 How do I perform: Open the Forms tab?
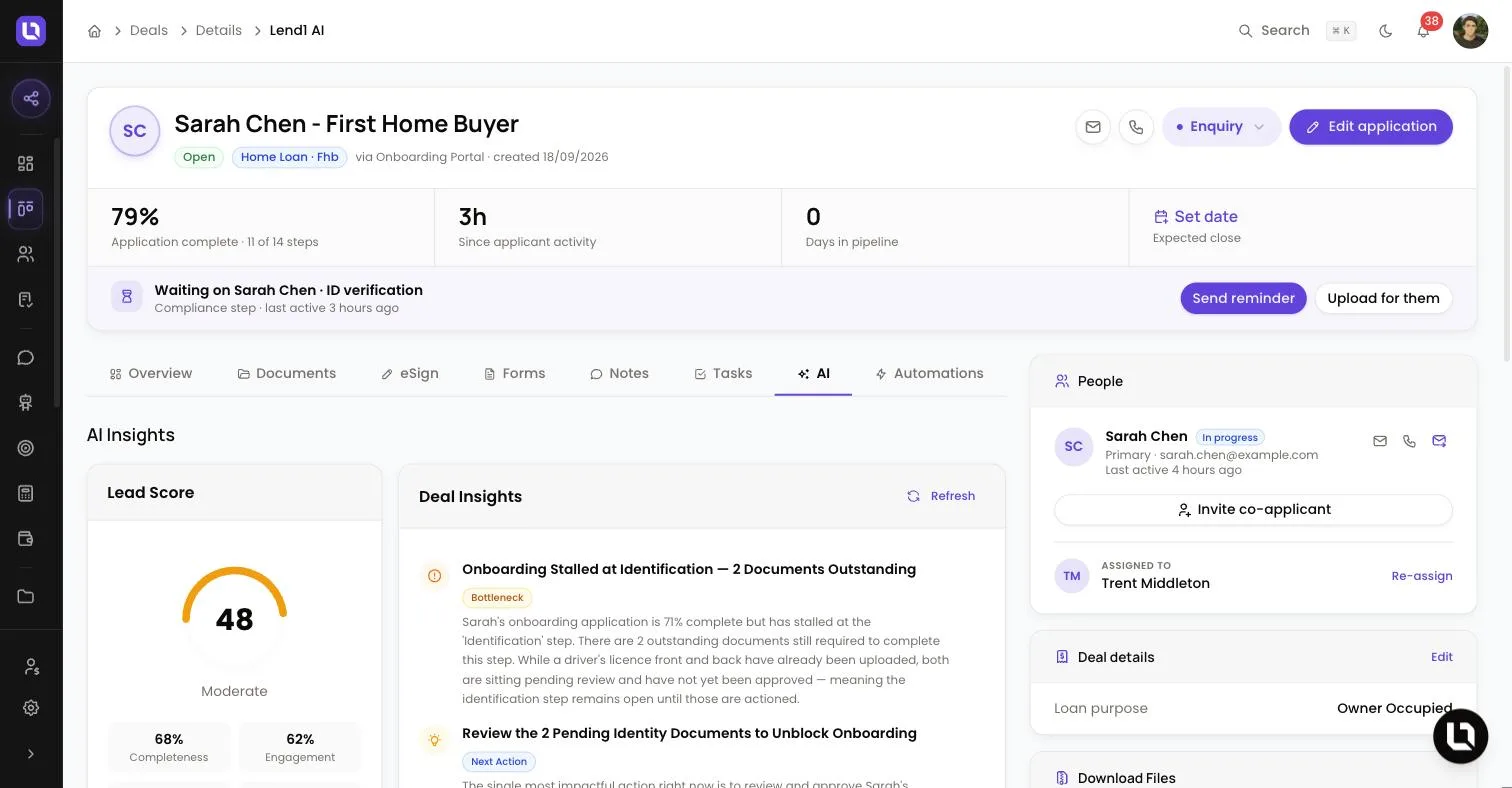tap(515, 373)
